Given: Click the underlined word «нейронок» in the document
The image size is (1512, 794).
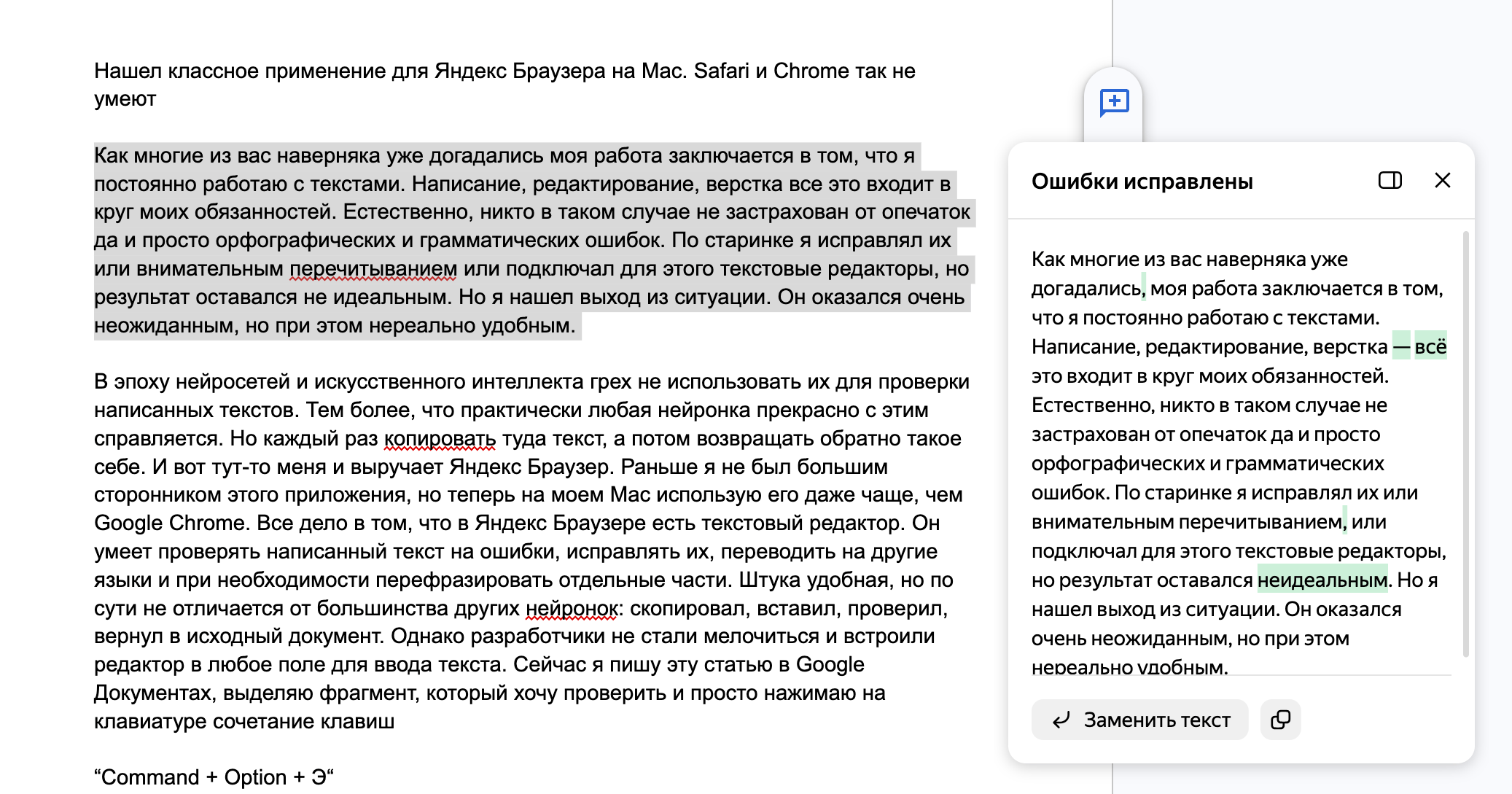Looking at the screenshot, I should pos(569,607).
